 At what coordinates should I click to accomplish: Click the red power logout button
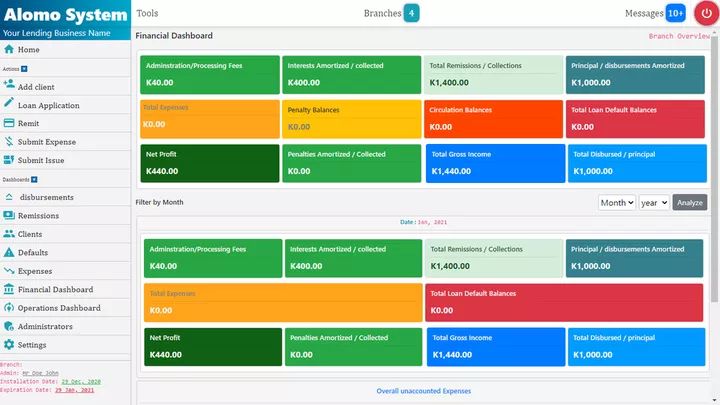[706, 13]
